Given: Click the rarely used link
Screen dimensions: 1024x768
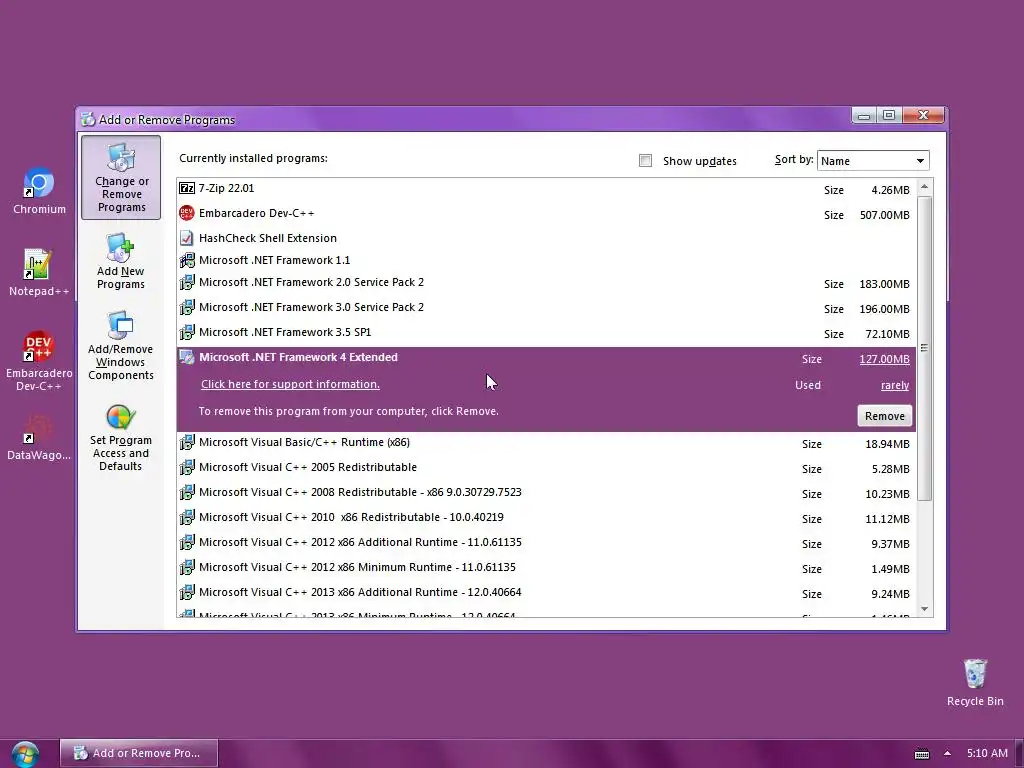Looking at the screenshot, I should click(x=895, y=385).
